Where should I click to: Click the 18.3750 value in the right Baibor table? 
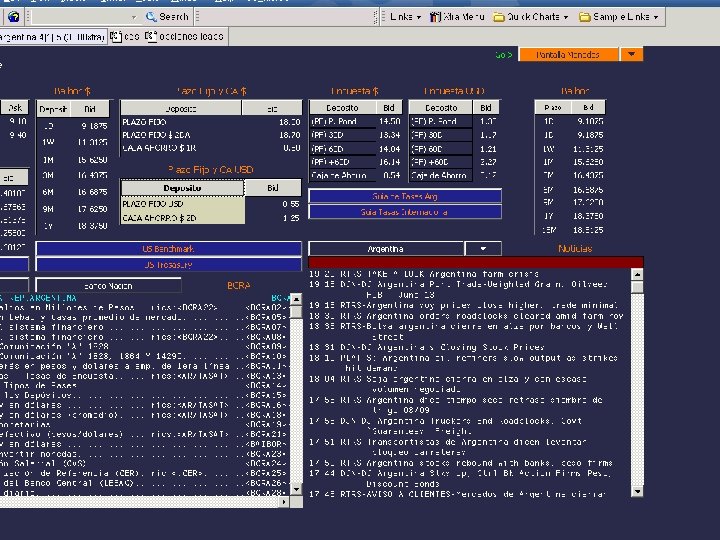pos(588,215)
